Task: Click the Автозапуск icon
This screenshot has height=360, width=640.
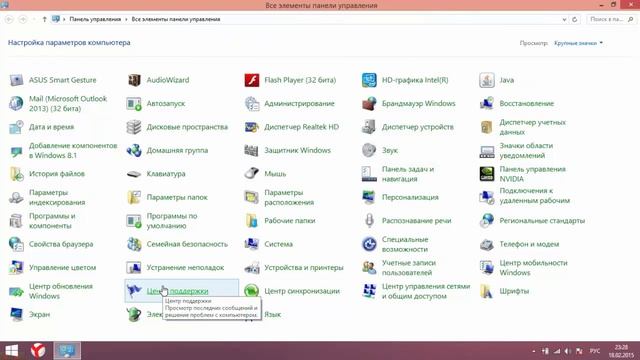Action: coord(134,103)
